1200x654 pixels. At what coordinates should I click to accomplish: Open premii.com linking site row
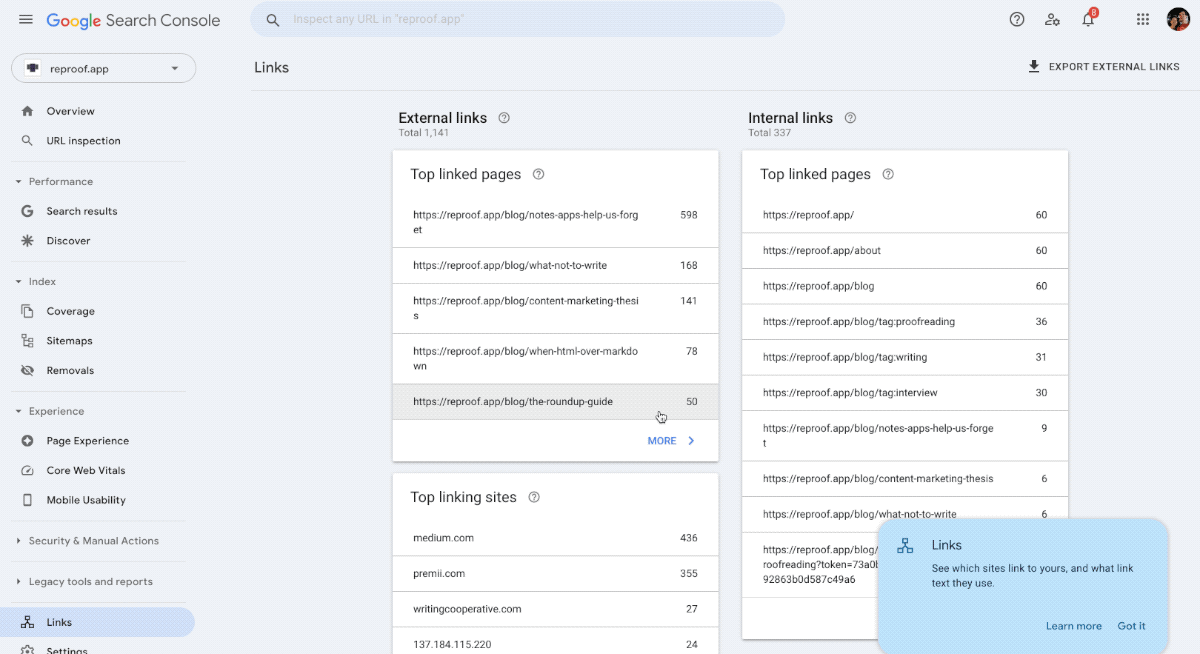555,574
